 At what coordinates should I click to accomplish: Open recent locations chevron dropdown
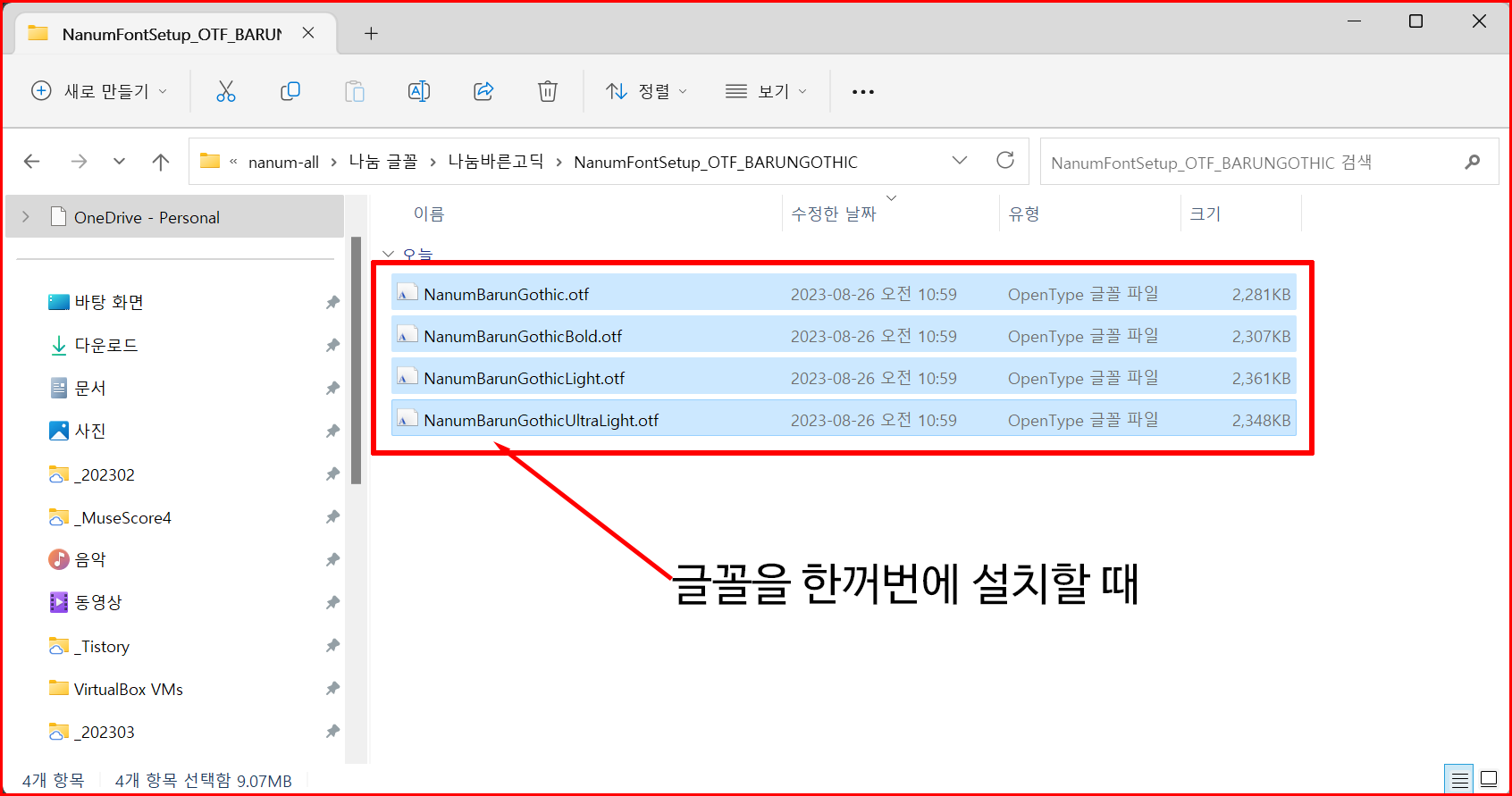pyautogui.click(x=119, y=162)
